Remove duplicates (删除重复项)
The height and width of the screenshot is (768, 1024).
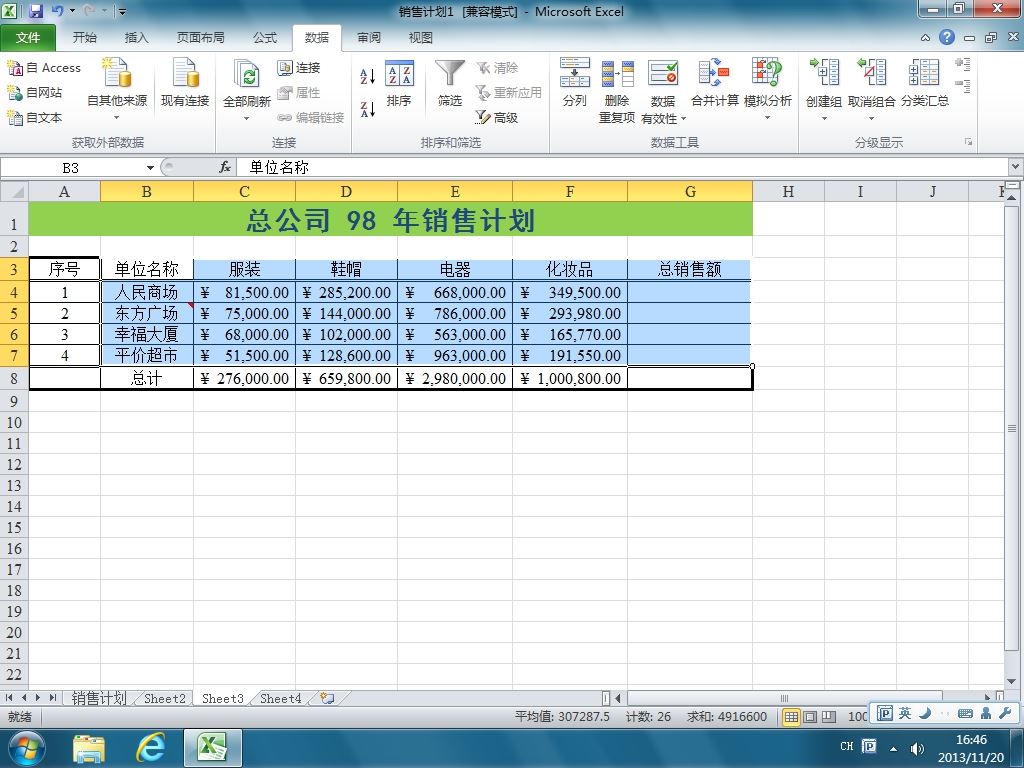pos(617,90)
